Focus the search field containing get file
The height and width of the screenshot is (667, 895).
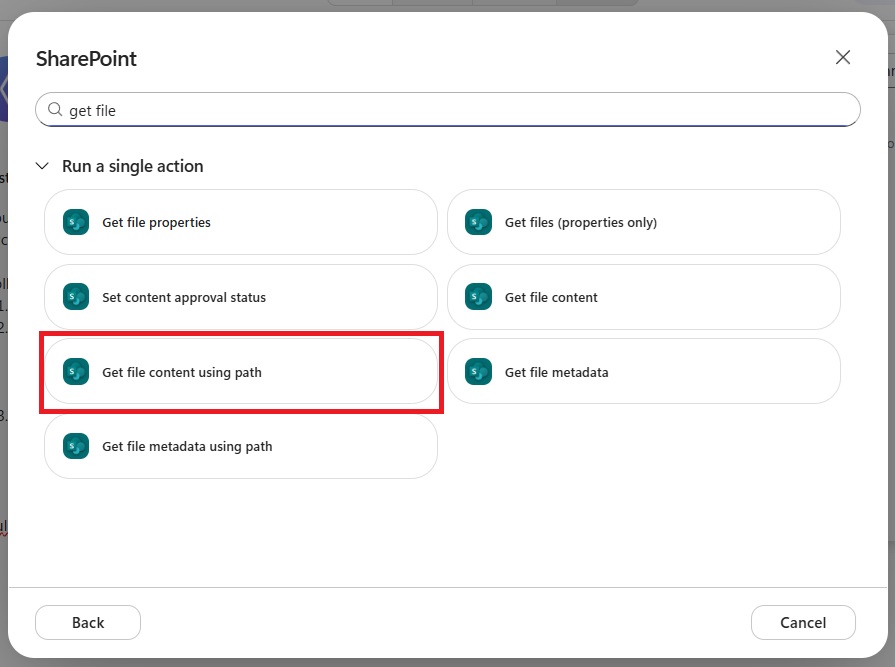click(448, 110)
